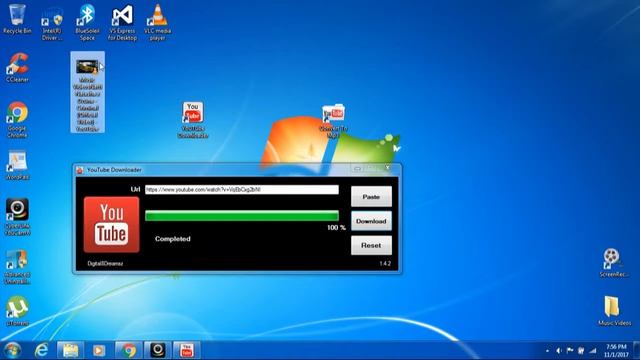This screenshot has height=360, width=640.
Task: Open the Action Center flag icon
Action: [x=570, y=351]
